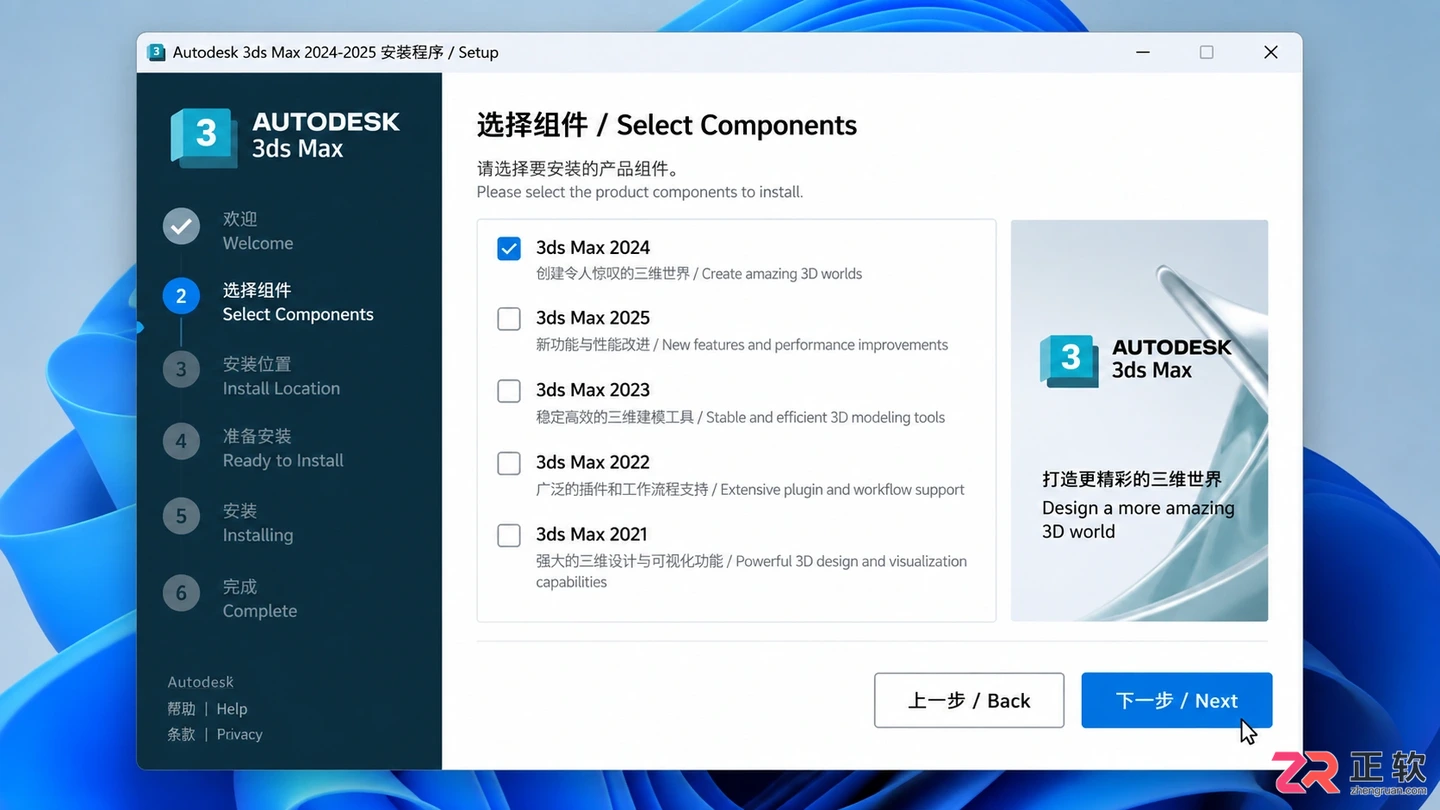
Task: Tick the 3ds Max 2023 checkbox
Action: point(509,391)
